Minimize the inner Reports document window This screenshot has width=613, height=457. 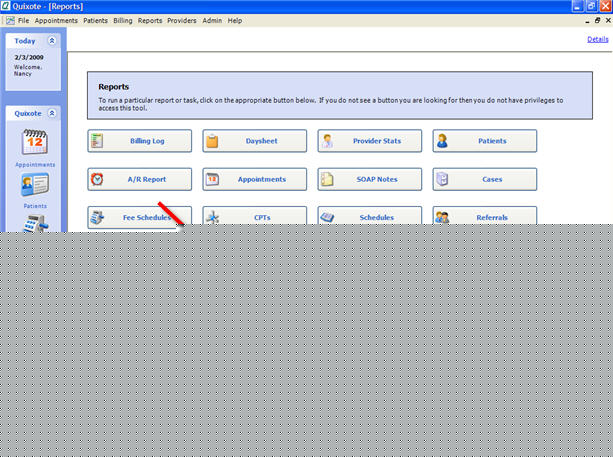click(587, 21)
